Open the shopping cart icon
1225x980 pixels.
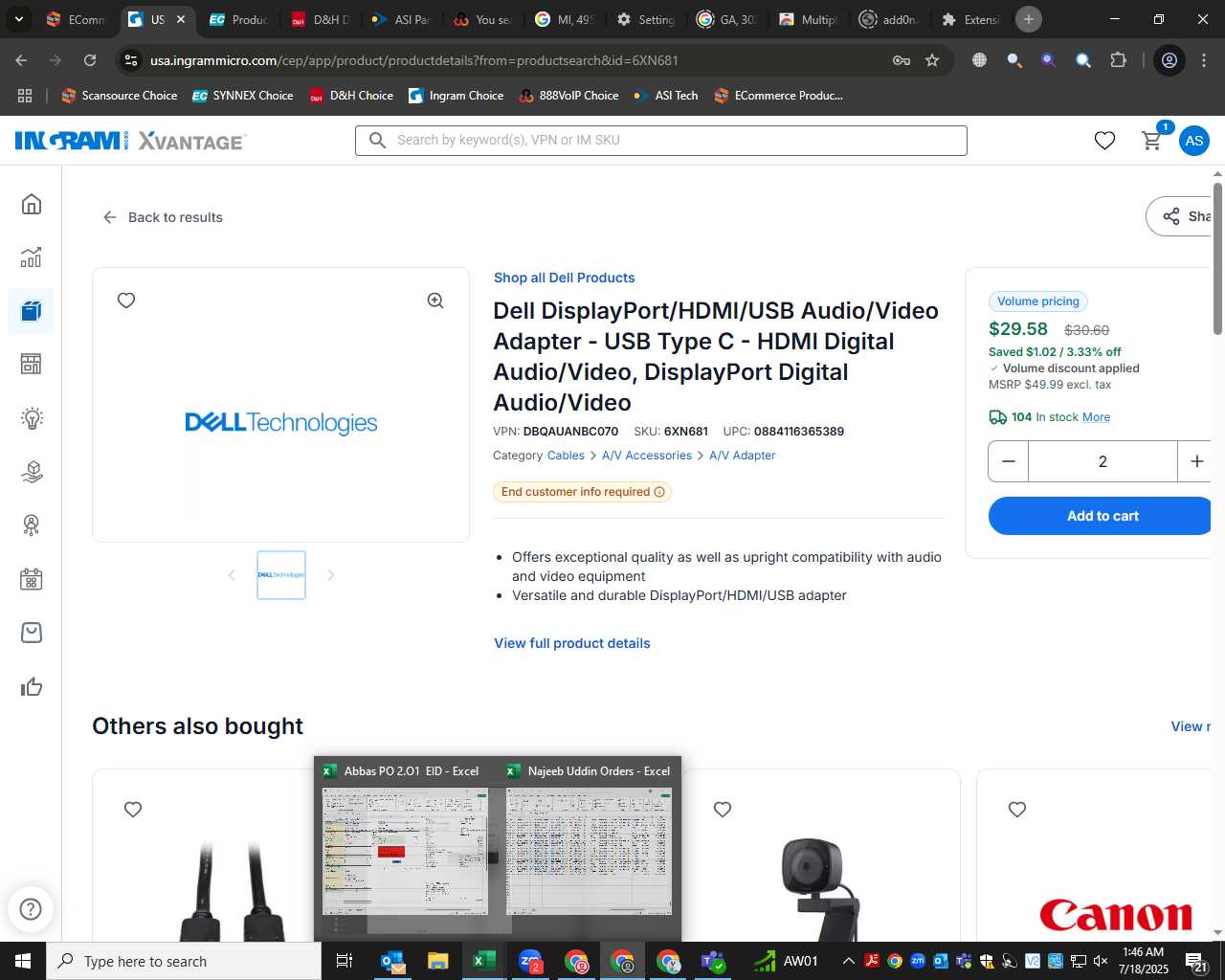pyautogui.click(x=1152, y=141)
